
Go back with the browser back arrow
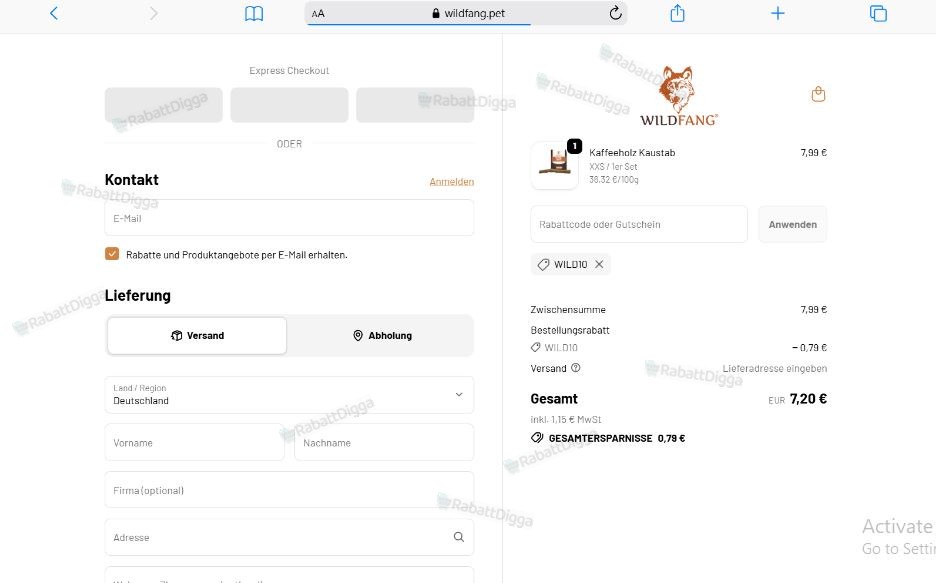[x=54, y=13]
